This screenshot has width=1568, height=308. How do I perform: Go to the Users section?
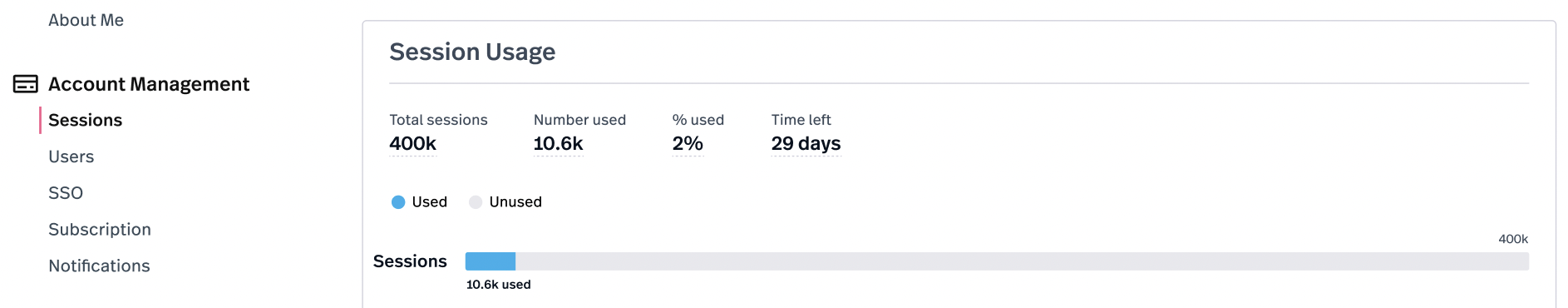(x=71, y=156)
